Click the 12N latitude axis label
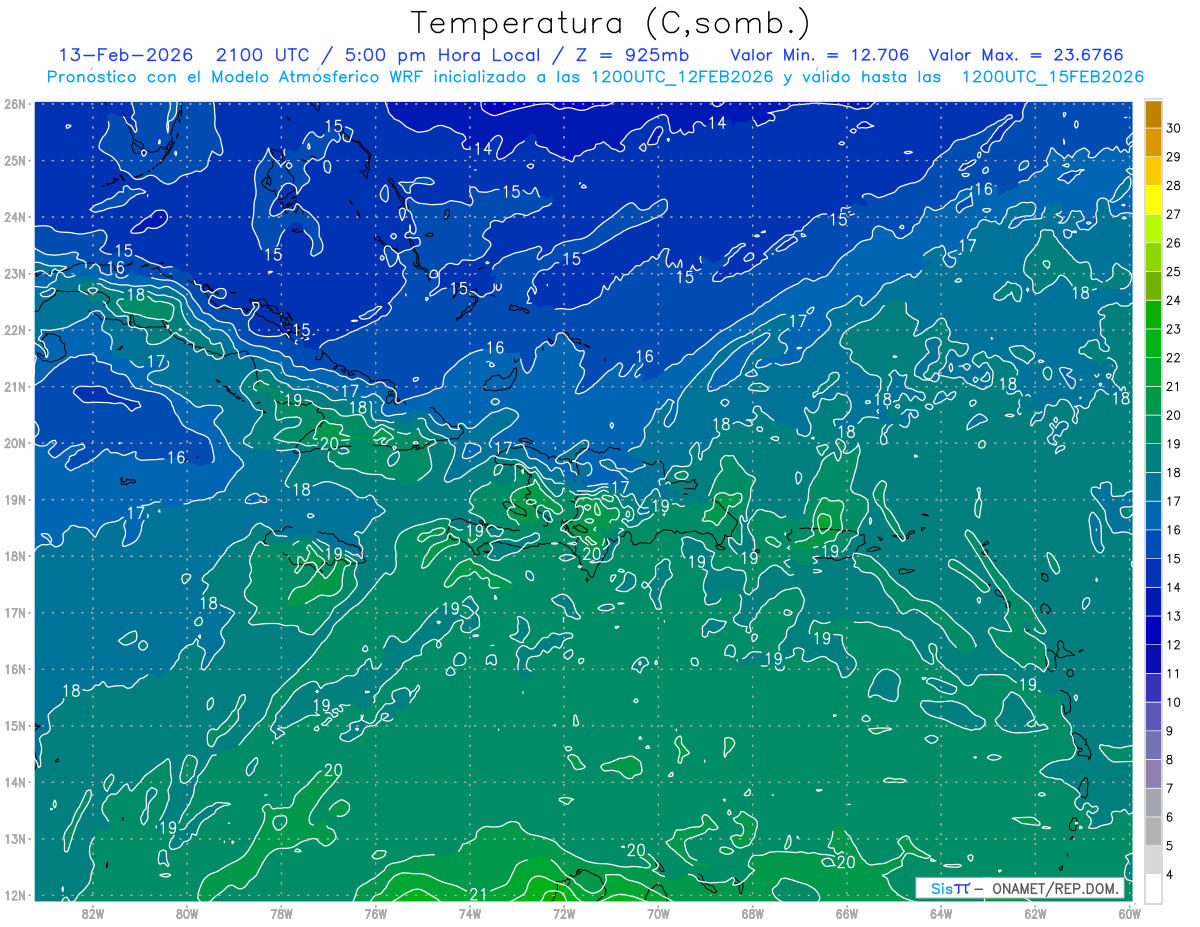Image resolution: width=1200 pixels, height=927 pixels. 15,895
